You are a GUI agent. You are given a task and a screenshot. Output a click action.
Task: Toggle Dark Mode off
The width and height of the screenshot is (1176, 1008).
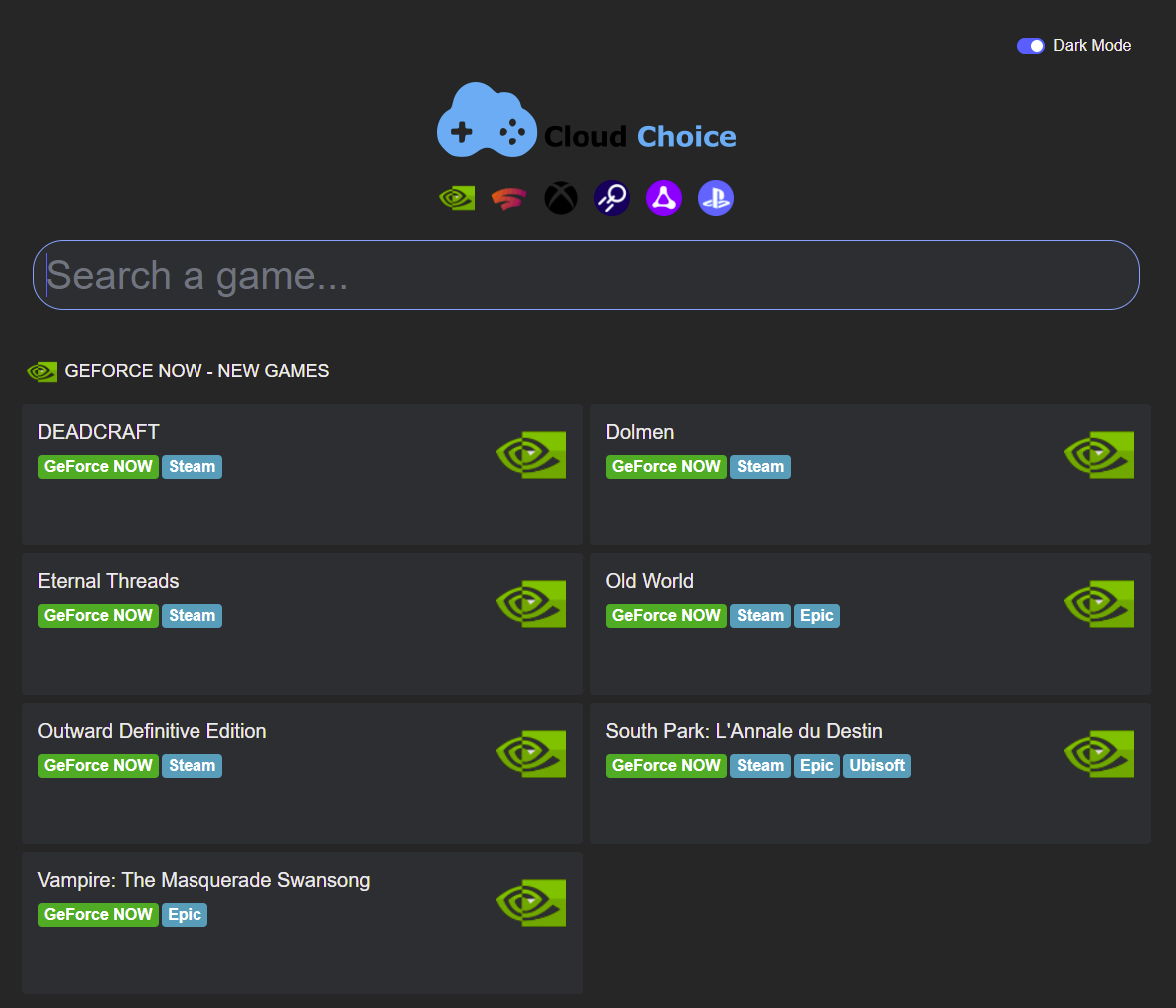(x=1029, y=45)
